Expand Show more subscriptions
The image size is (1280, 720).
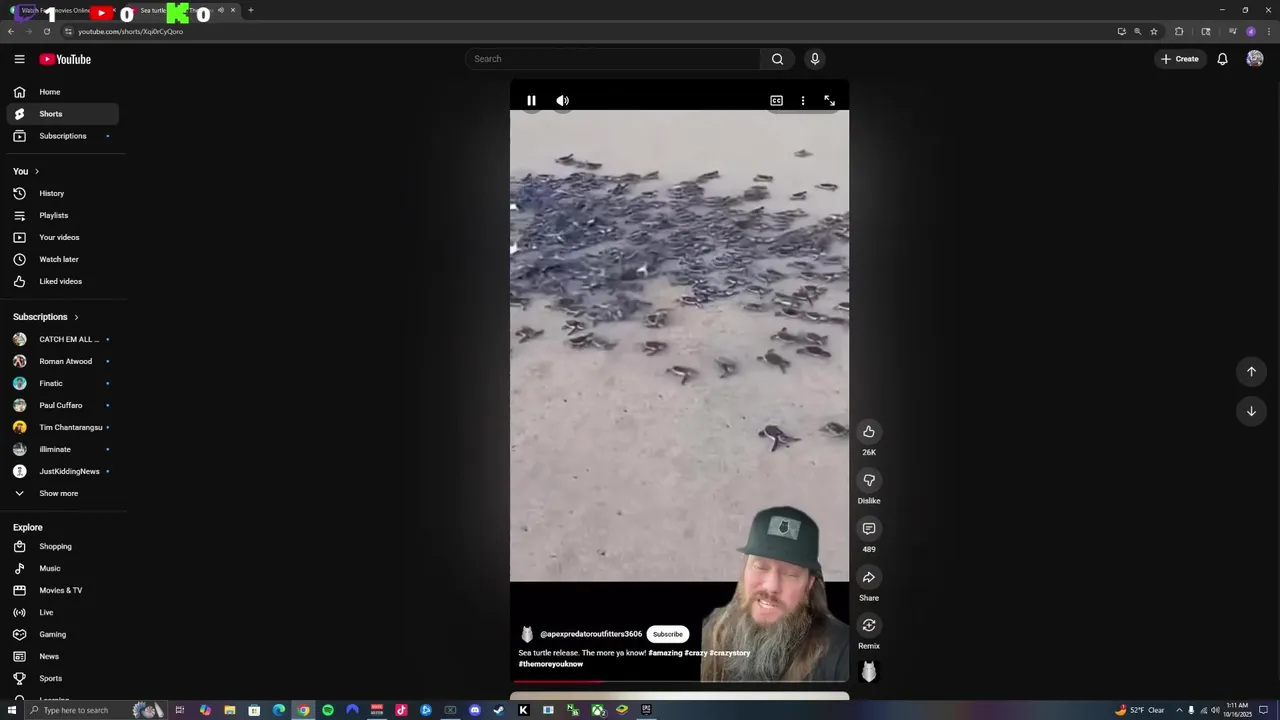point(63,493)
